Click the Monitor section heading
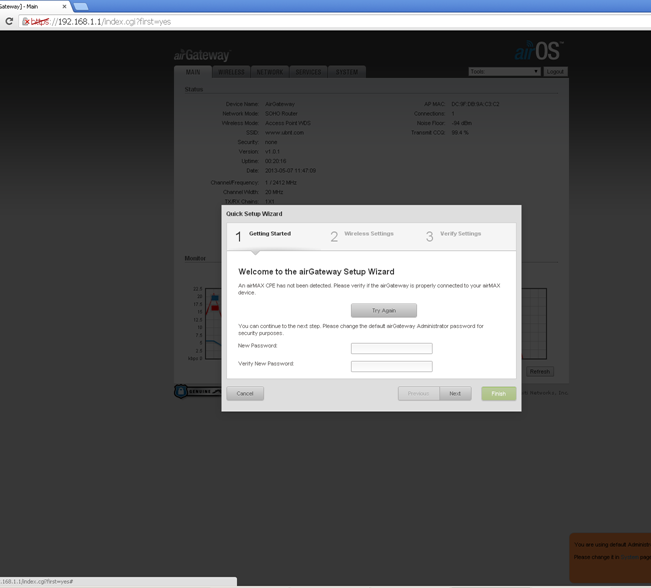The height and width of the screenshot is (588, 651). 195,258
